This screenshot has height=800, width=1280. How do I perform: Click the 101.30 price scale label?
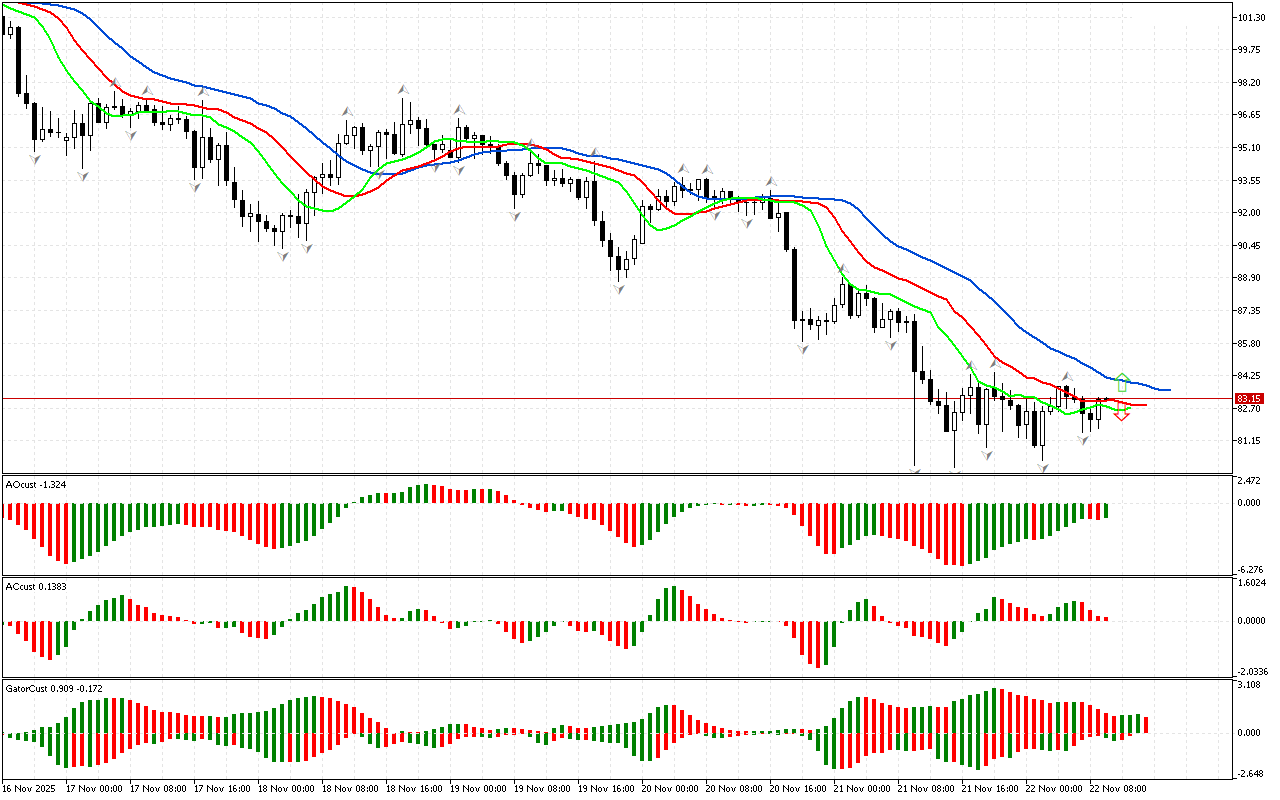tap(1251, 17)
